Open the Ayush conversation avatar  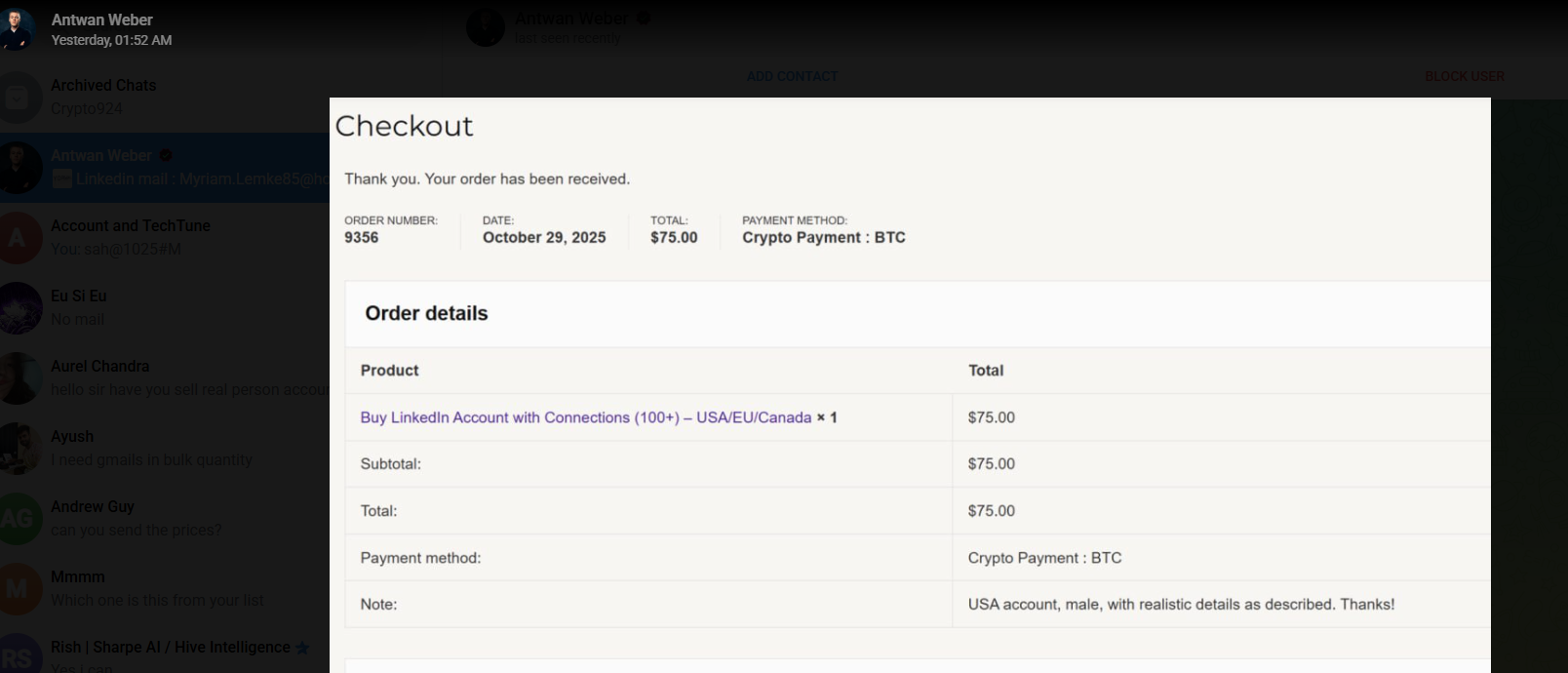click(18, 449)
